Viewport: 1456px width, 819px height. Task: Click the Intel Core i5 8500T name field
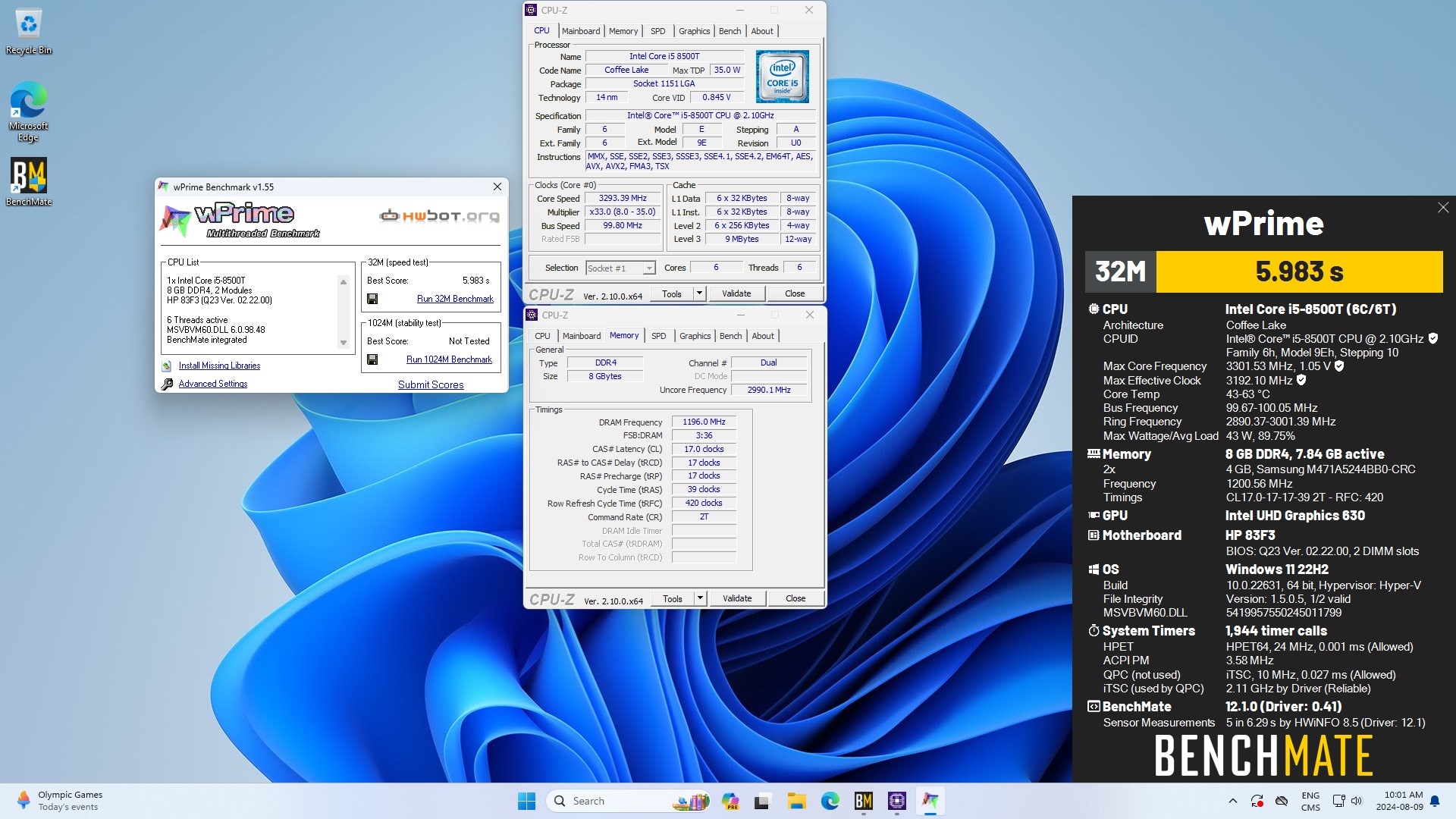pyautogui.click(x=664, y=56)
